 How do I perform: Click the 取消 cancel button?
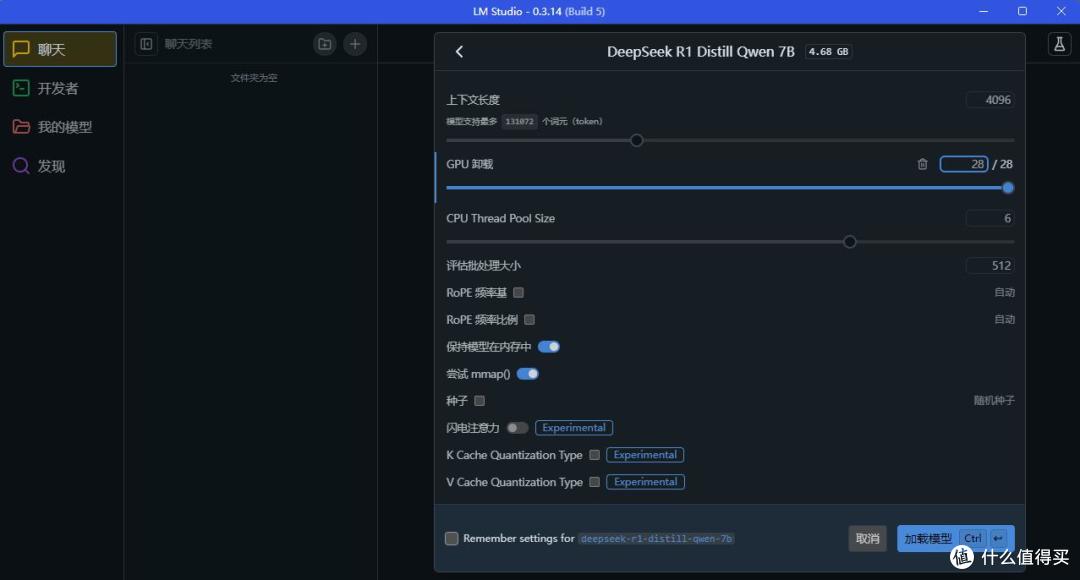(867, 539)
